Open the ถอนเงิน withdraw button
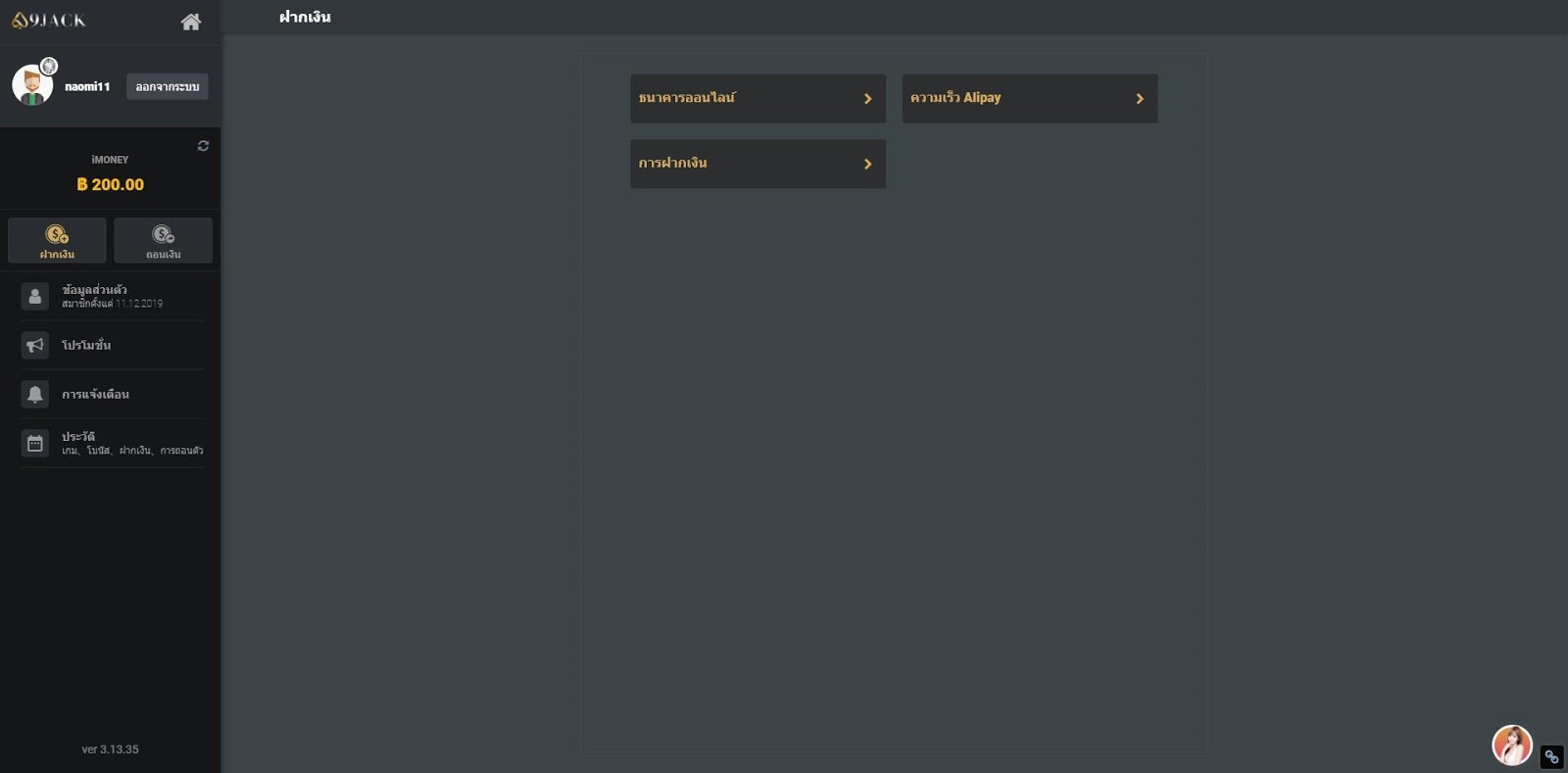 tap(163, 240)
